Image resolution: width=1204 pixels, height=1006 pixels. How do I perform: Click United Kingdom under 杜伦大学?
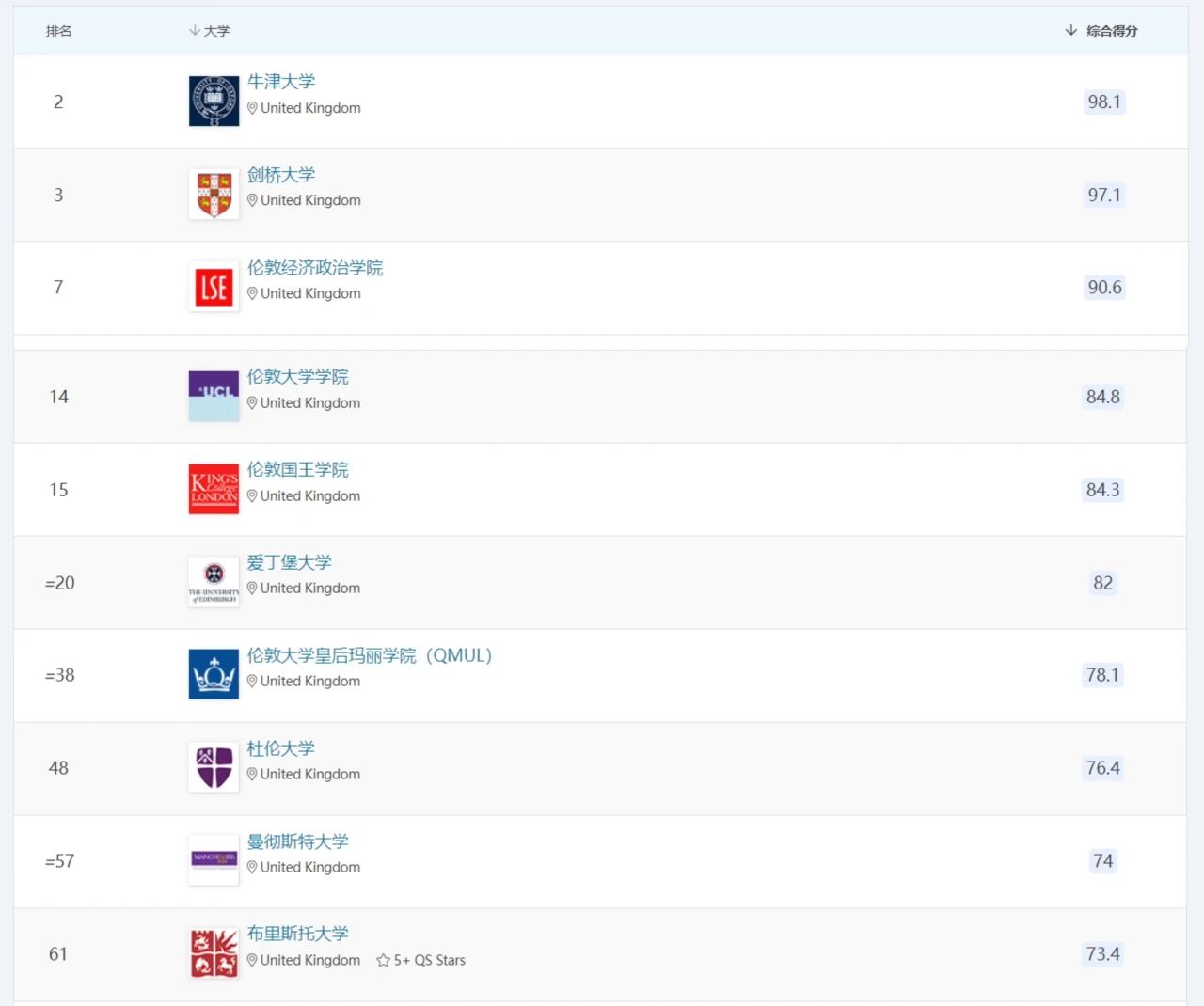point(310,774)
